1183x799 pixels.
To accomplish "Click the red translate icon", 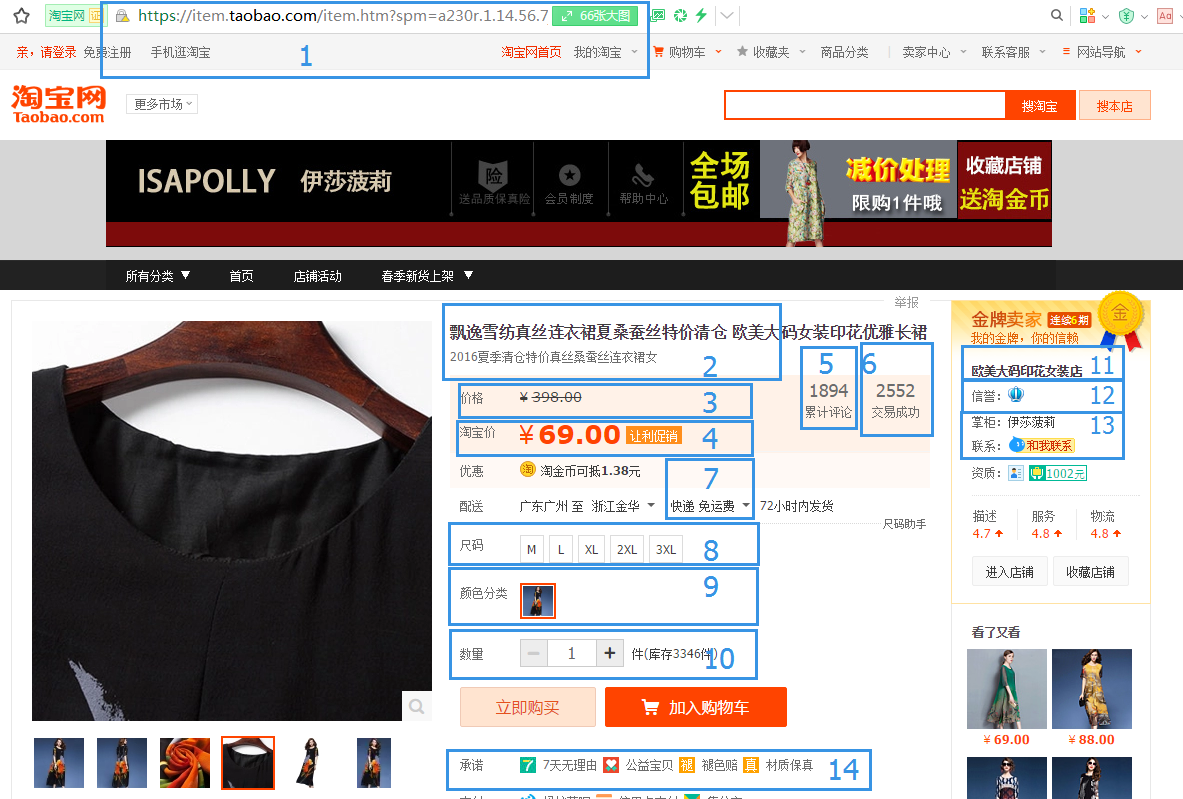I will [x=1166, y=15].
